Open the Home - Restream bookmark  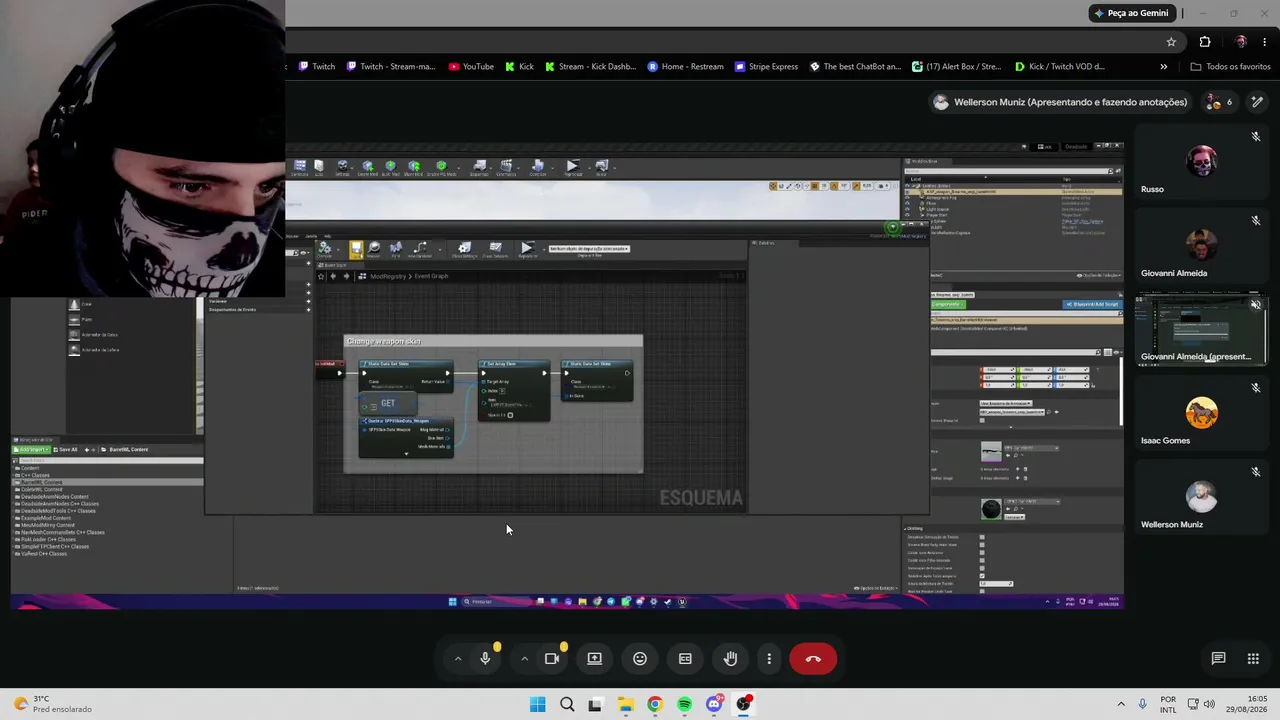686,67
